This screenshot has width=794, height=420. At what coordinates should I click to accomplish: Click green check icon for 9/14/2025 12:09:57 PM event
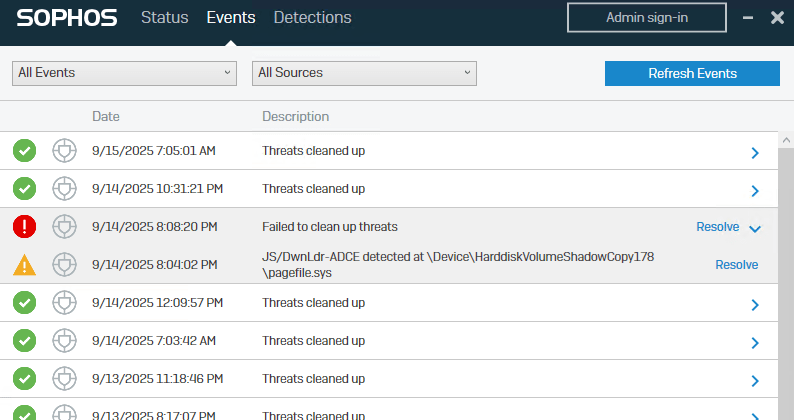coord(24,303)
